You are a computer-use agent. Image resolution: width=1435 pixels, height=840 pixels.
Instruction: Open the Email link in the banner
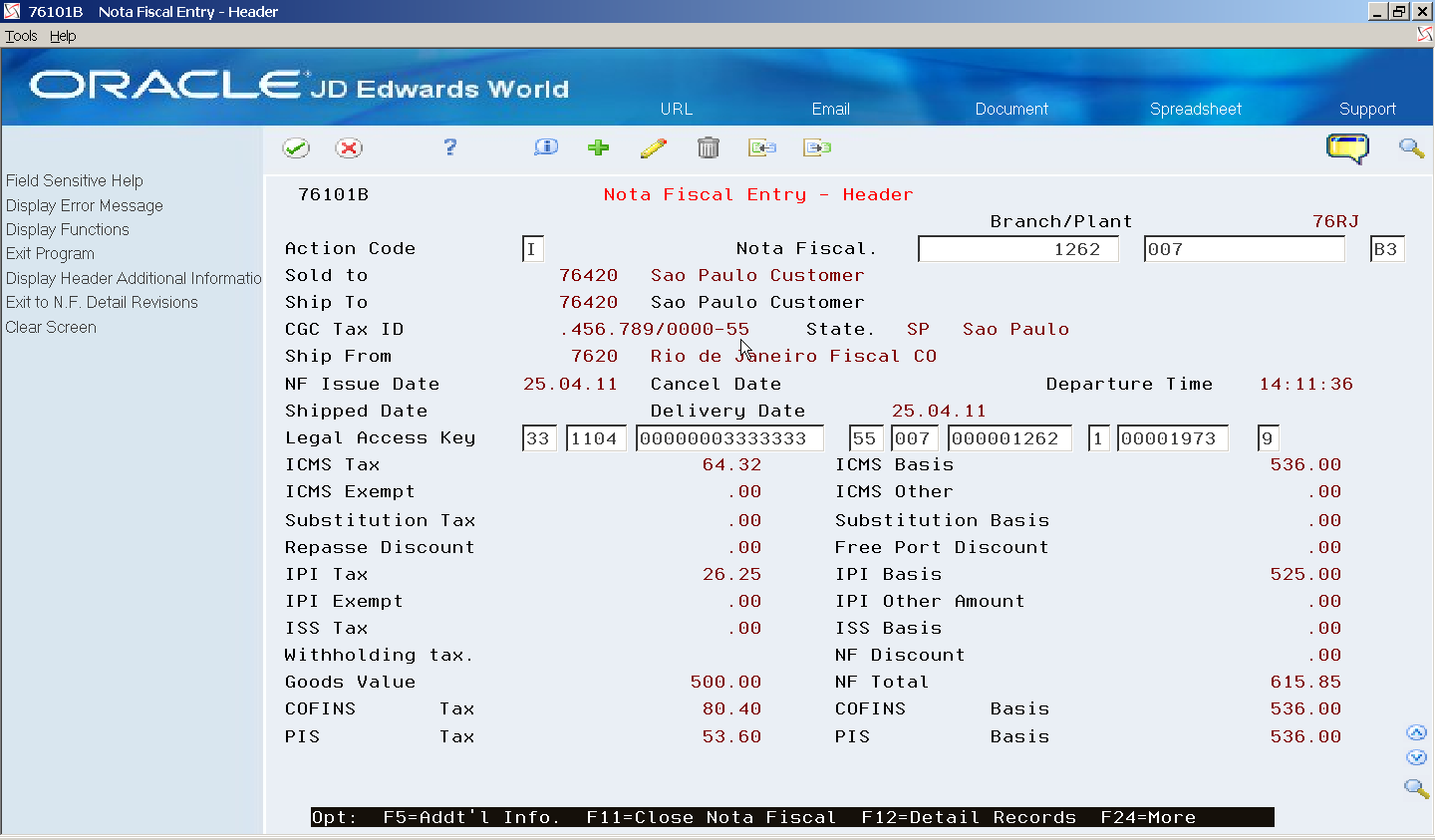pos(831,109)
